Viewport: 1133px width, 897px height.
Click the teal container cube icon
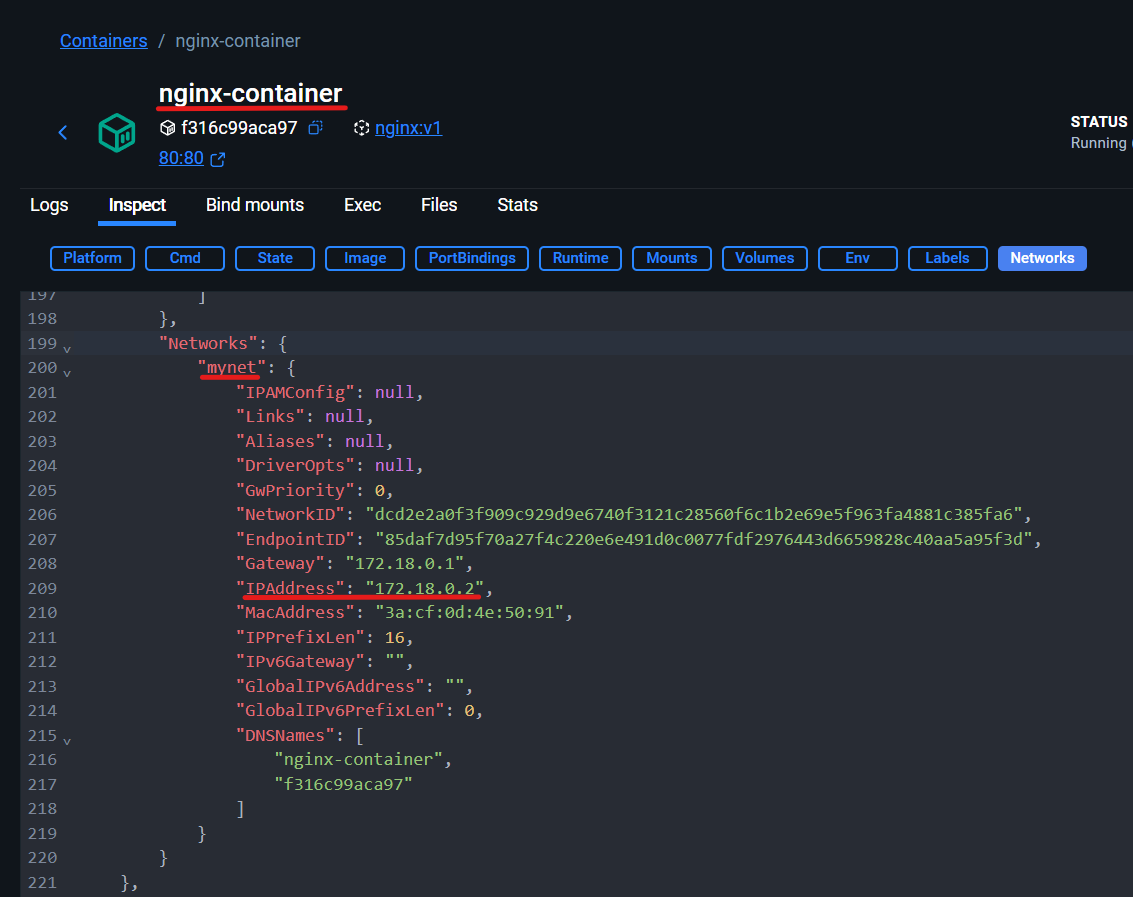coord(116,133)
